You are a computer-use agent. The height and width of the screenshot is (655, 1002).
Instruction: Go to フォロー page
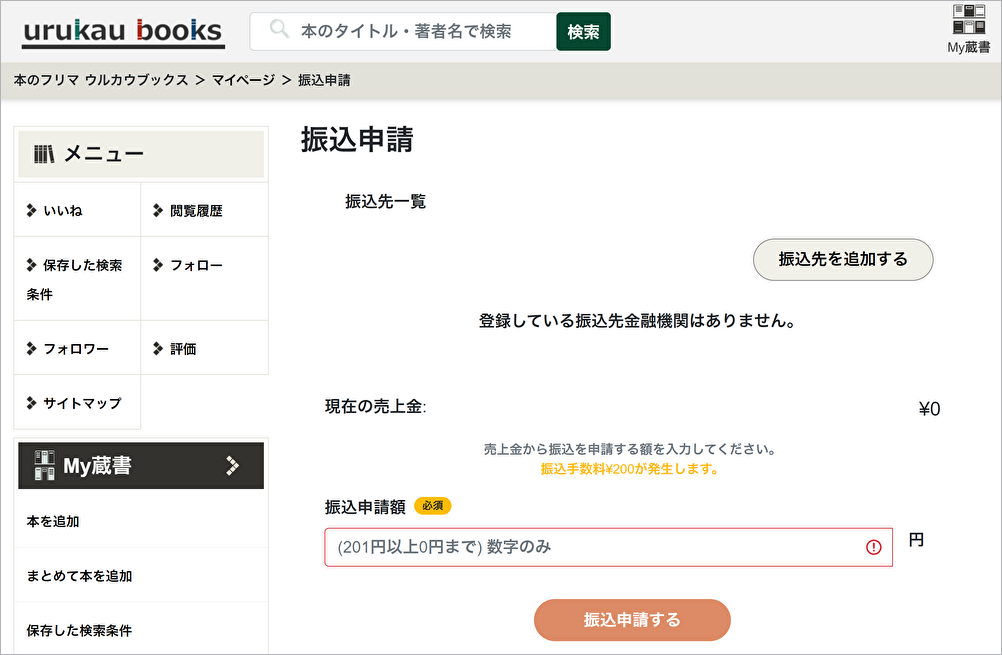coord(196,265)
